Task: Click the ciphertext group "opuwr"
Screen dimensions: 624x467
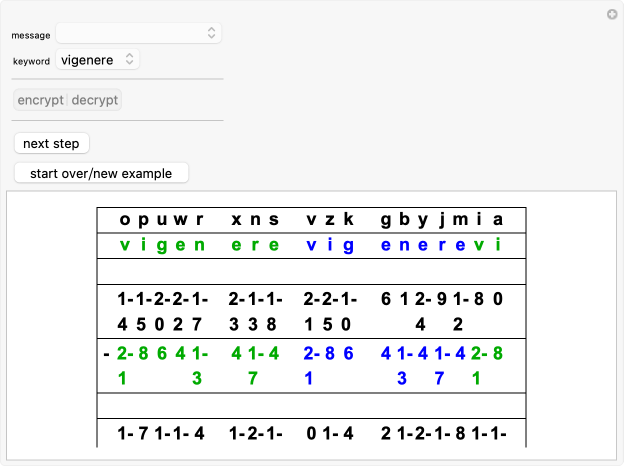Action: tap(161, 220)
